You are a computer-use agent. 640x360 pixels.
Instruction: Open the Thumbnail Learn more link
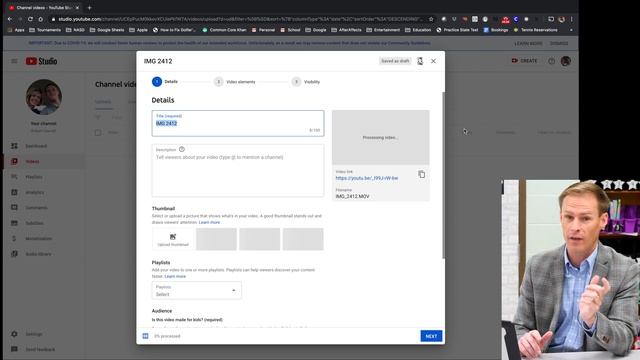coord(209,222)
